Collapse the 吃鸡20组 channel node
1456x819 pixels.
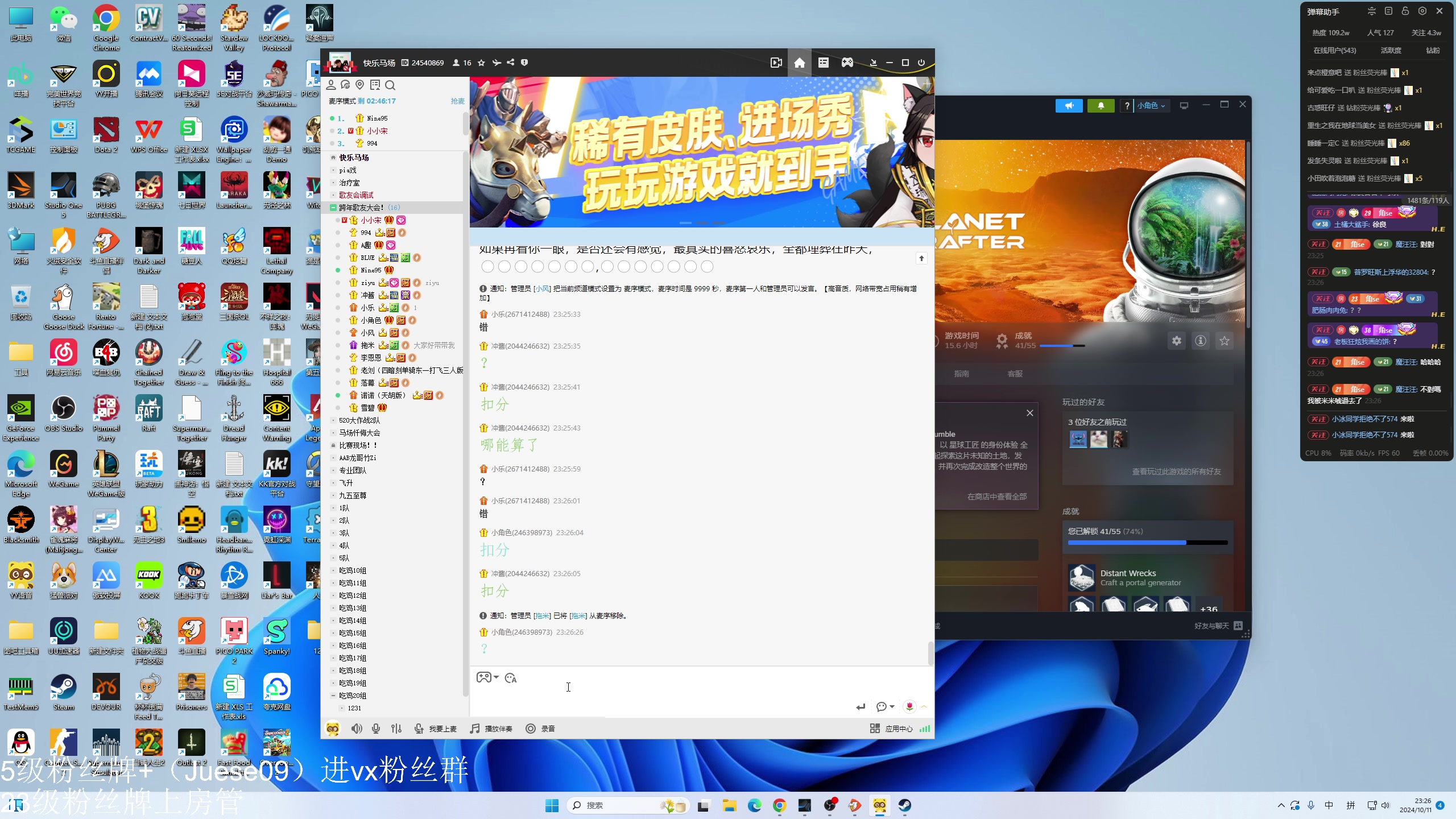click(333, 696)
